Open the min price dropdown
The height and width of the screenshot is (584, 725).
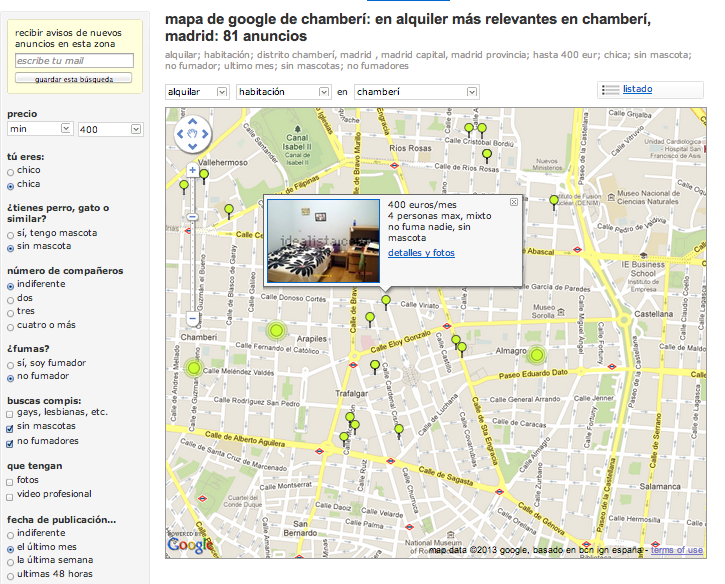[40, 129]
